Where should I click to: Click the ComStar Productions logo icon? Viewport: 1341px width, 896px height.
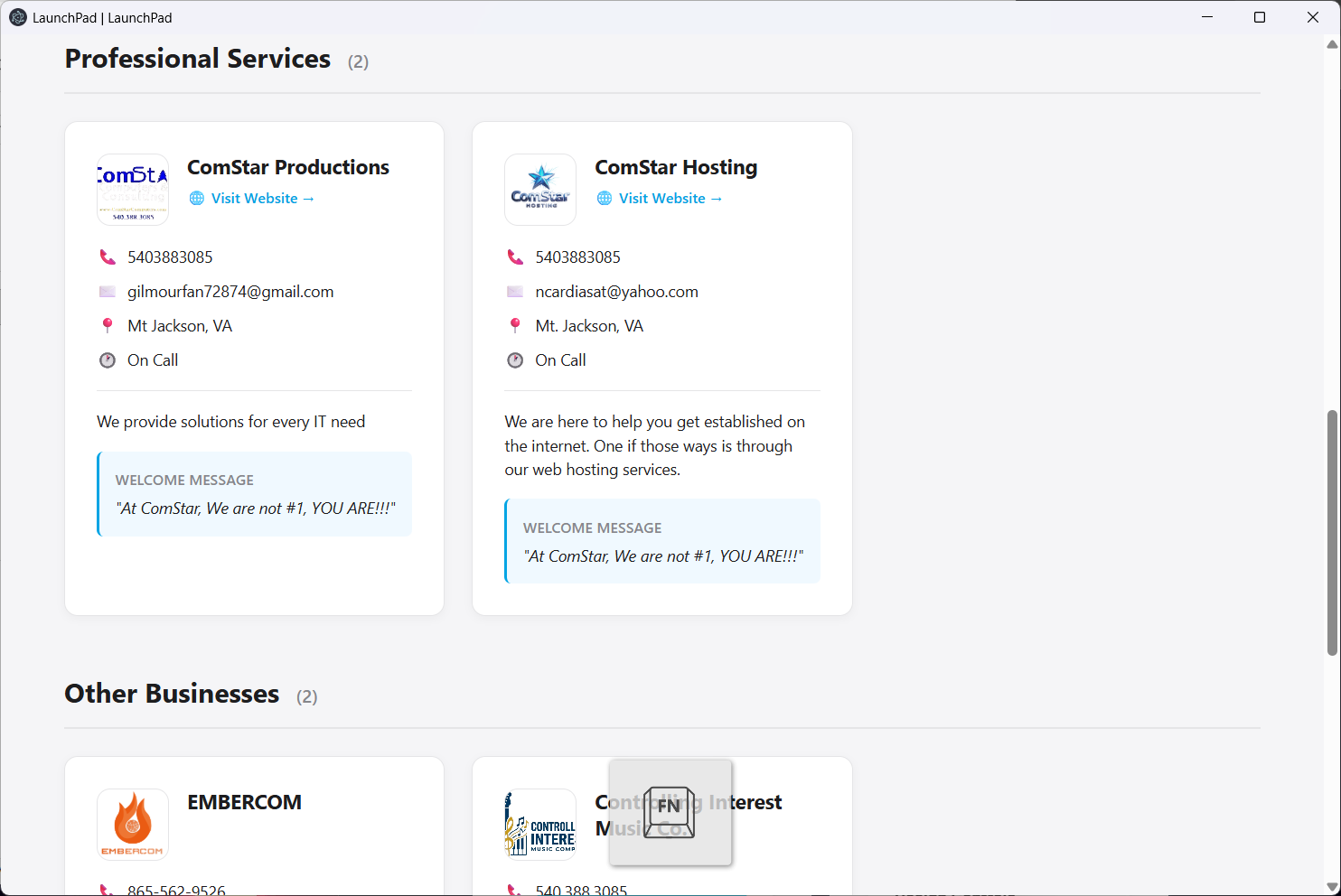[x=132, y=189]
